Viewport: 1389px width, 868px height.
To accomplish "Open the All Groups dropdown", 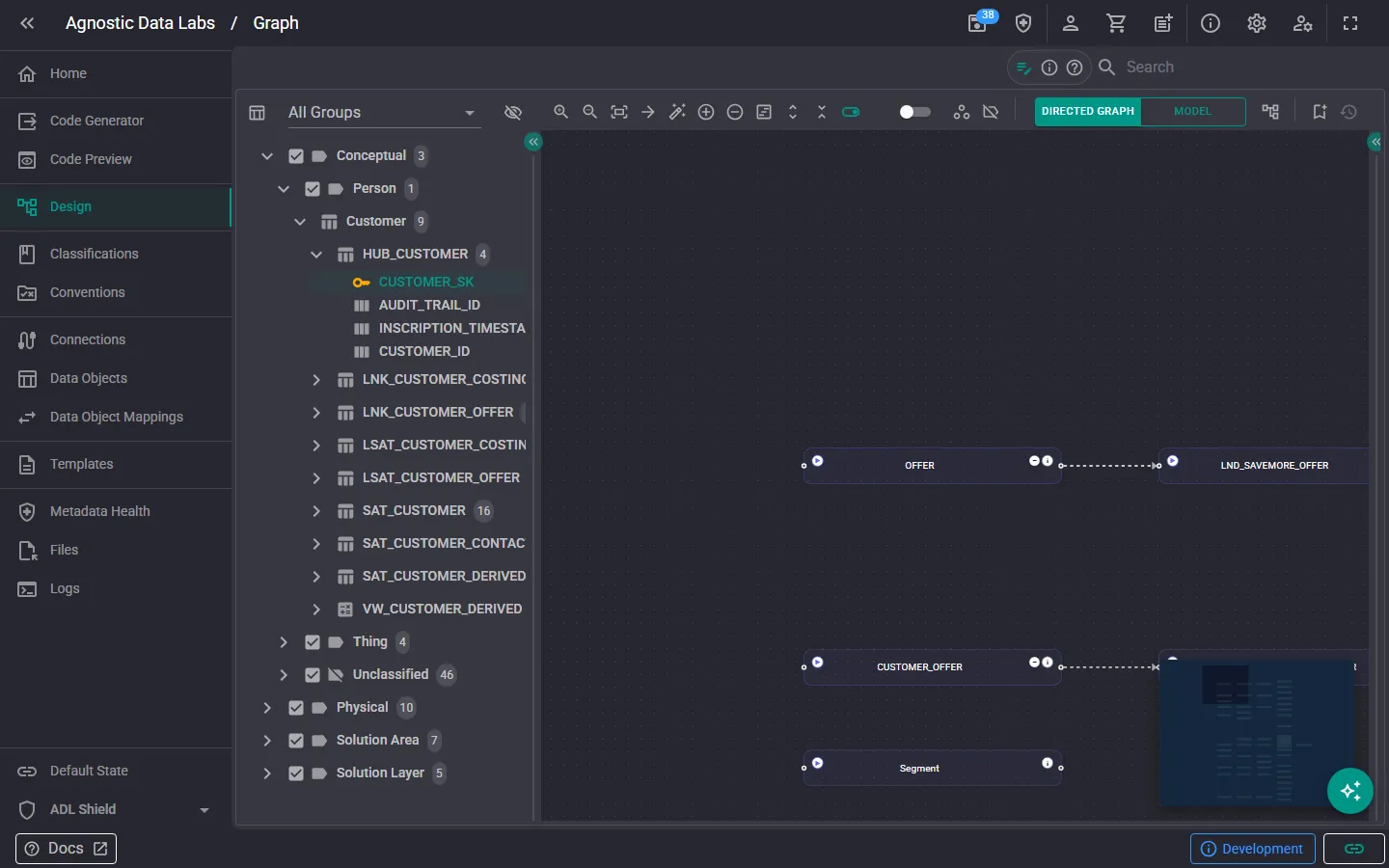I will tap(383, 113).
